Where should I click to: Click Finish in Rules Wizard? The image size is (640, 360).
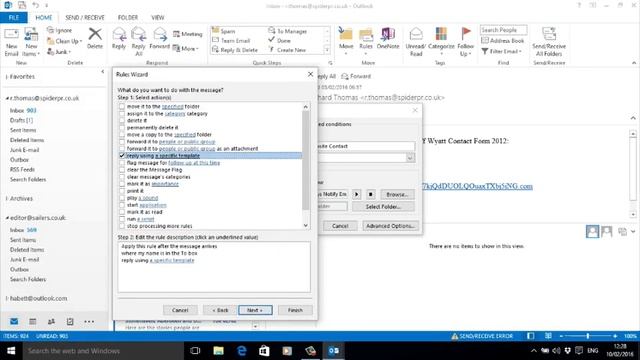tap(295, 310)
